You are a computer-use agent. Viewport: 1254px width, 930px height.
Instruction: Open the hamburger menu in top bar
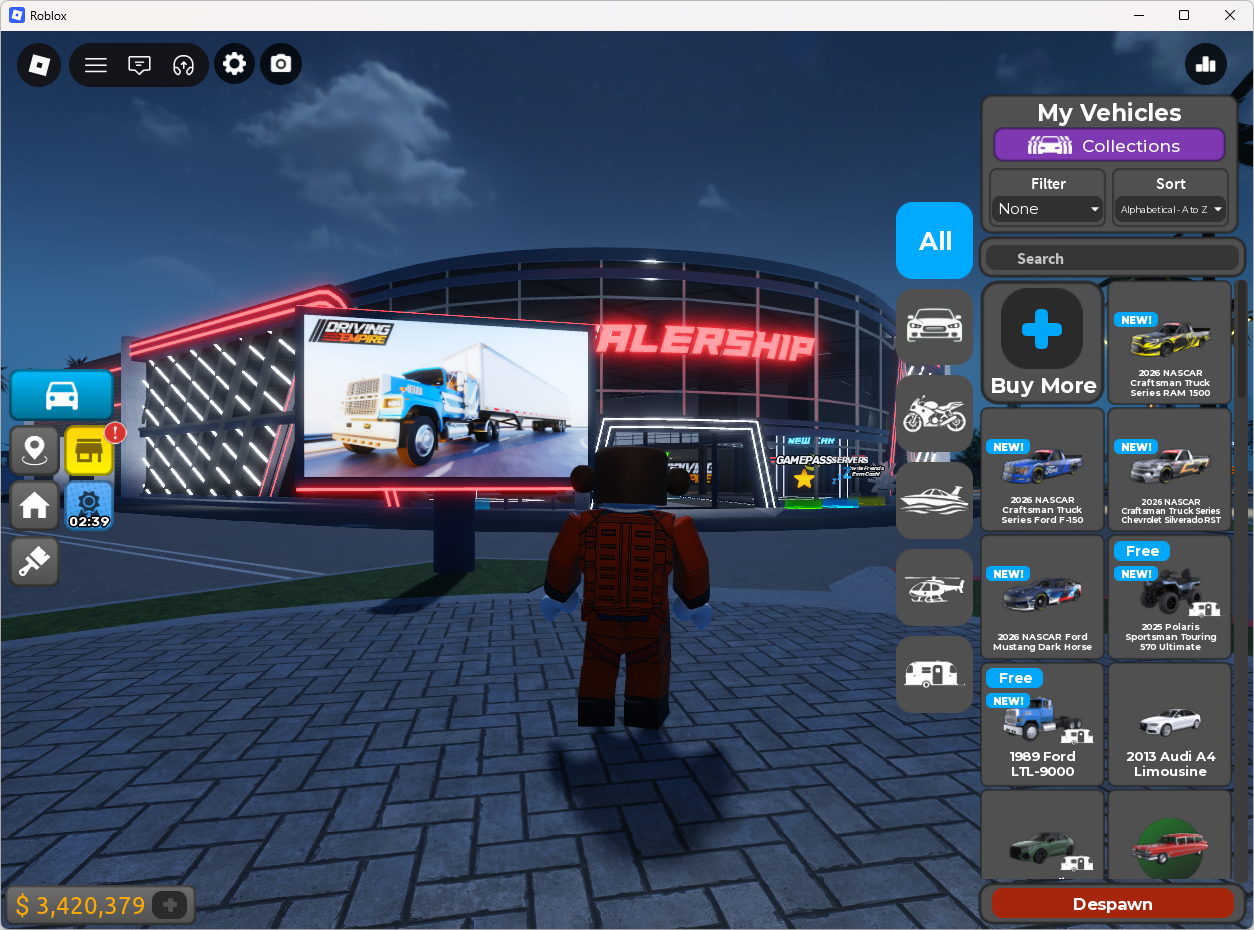[x=96, y=65]
